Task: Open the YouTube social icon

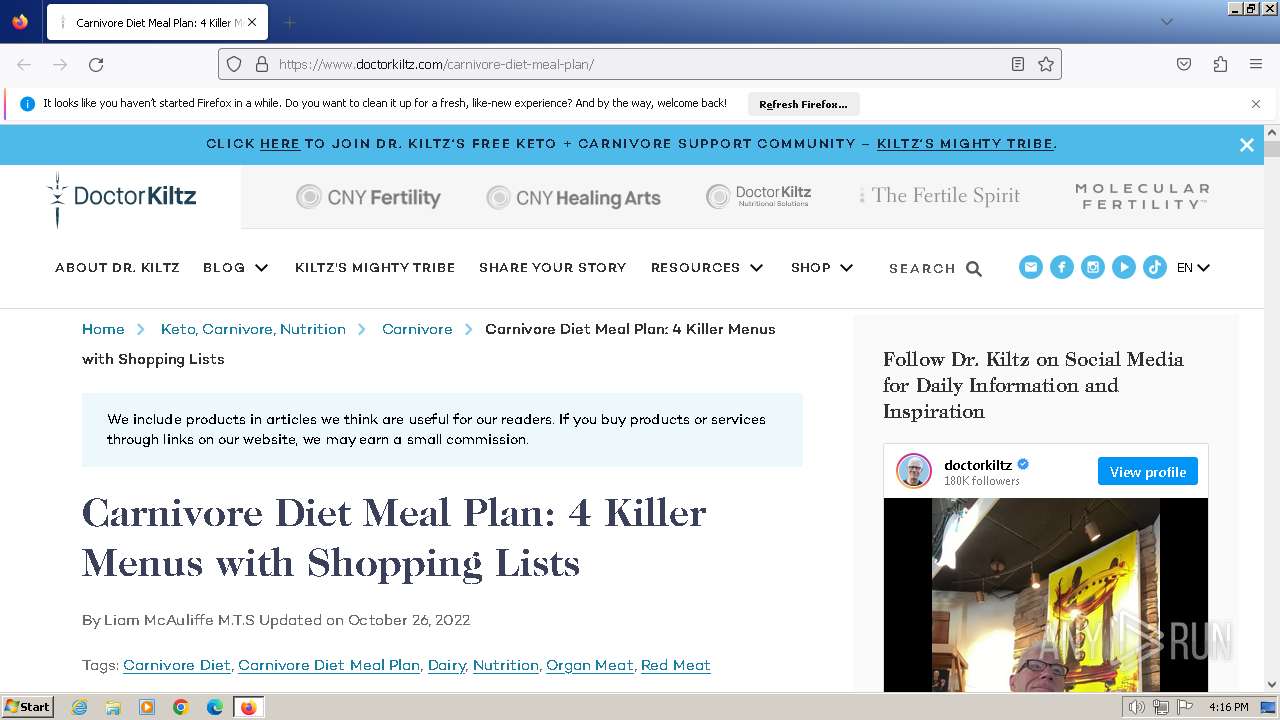Action: [x=1124, y=267]
